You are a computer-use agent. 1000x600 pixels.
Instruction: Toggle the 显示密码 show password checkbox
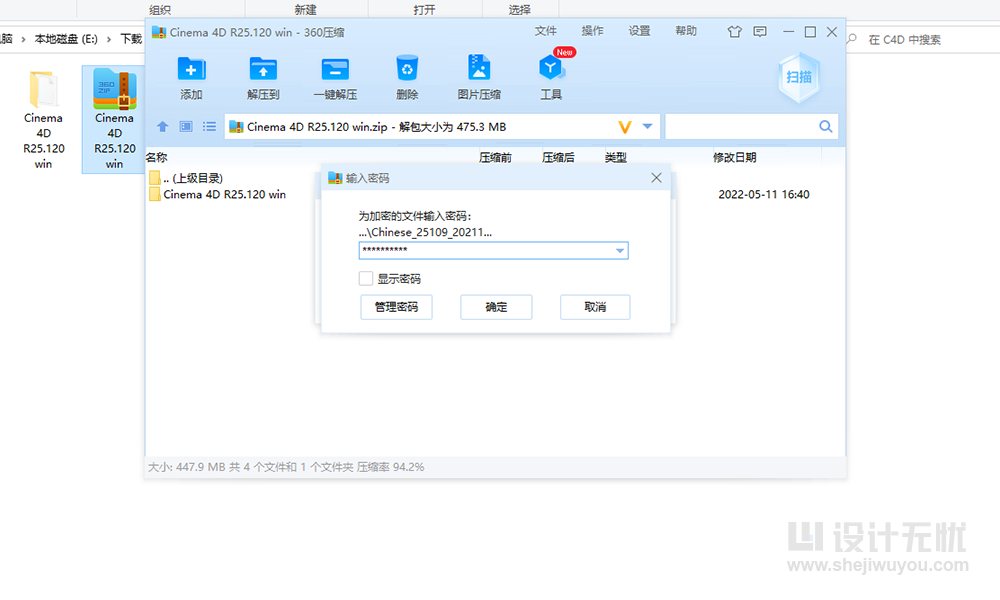365,279
